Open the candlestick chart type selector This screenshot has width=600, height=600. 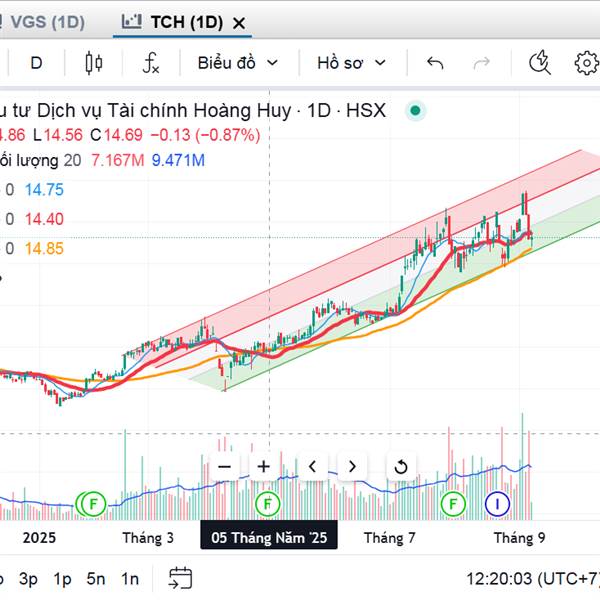pyautogui.click(x=95, y=63)
